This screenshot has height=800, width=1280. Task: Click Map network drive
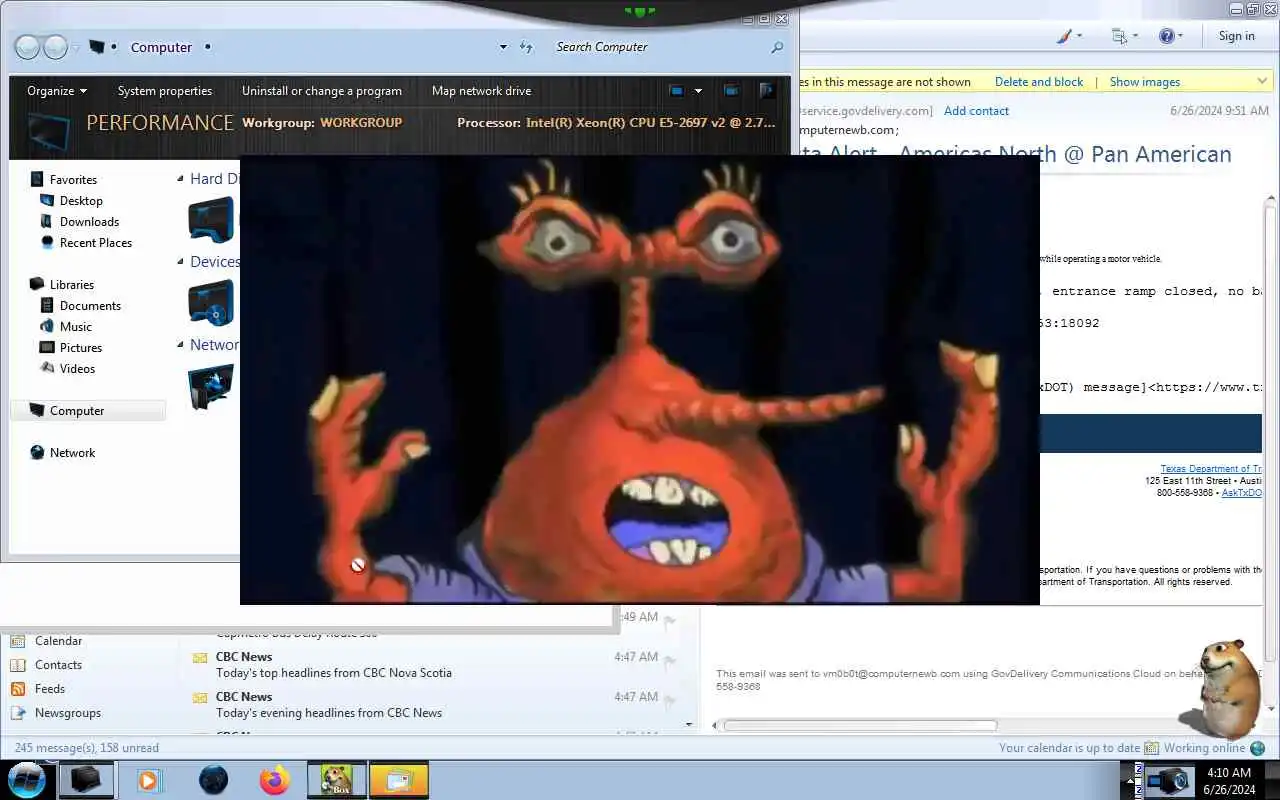pos(482,91)
